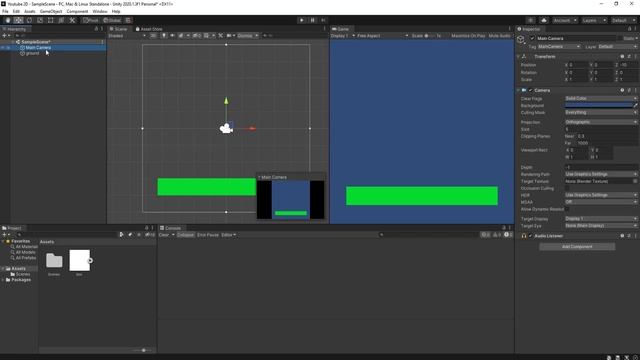The height and width of the screenshot is (360, 640).
Task: Open the Projection Orthographic dropdown
Action: tap(601, 122)
